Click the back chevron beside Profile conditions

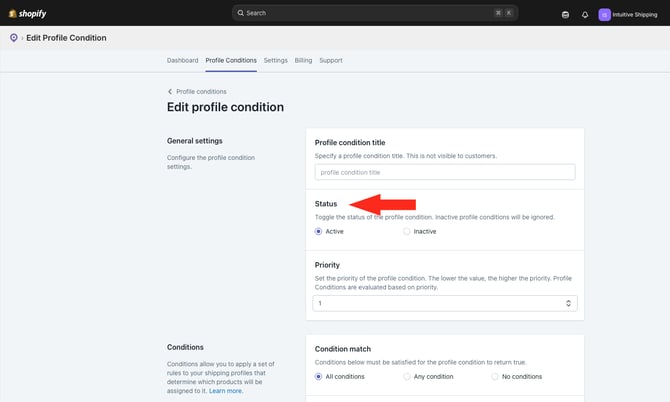coord(170,91)
